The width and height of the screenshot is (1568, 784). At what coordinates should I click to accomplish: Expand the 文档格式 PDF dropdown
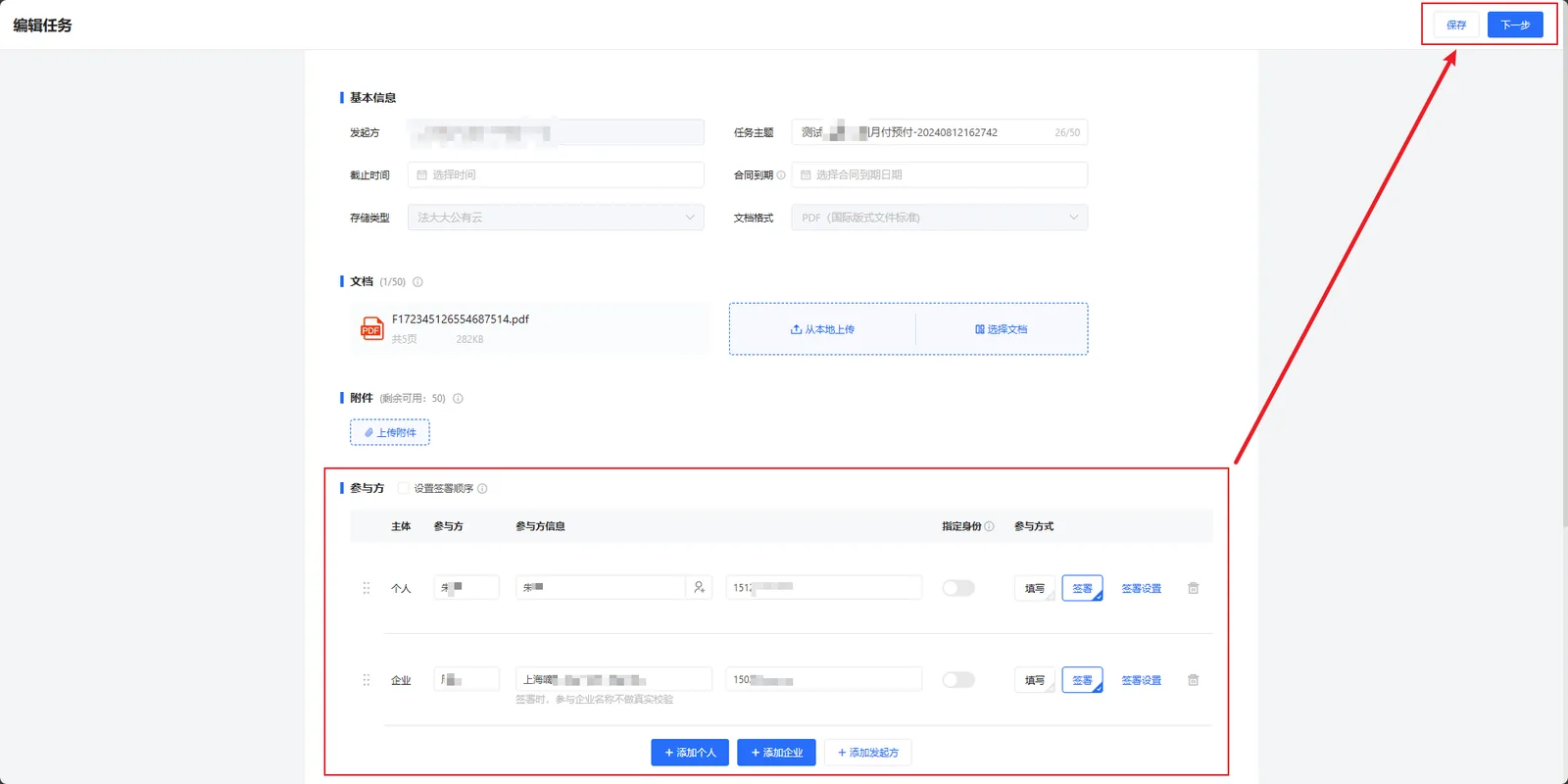pos(940,218)
